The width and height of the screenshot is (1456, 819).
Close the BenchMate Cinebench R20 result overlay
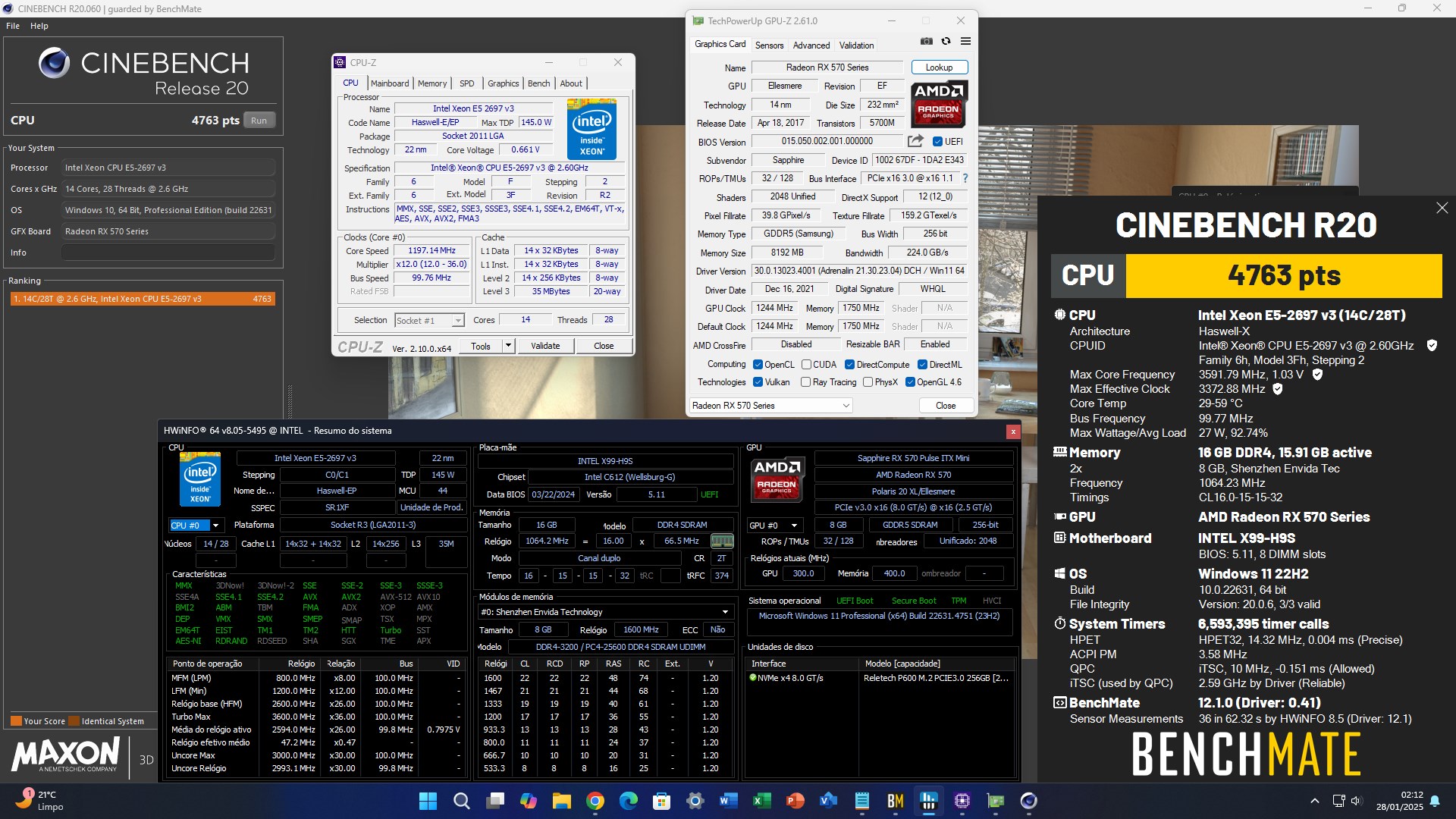point(1442,208)
